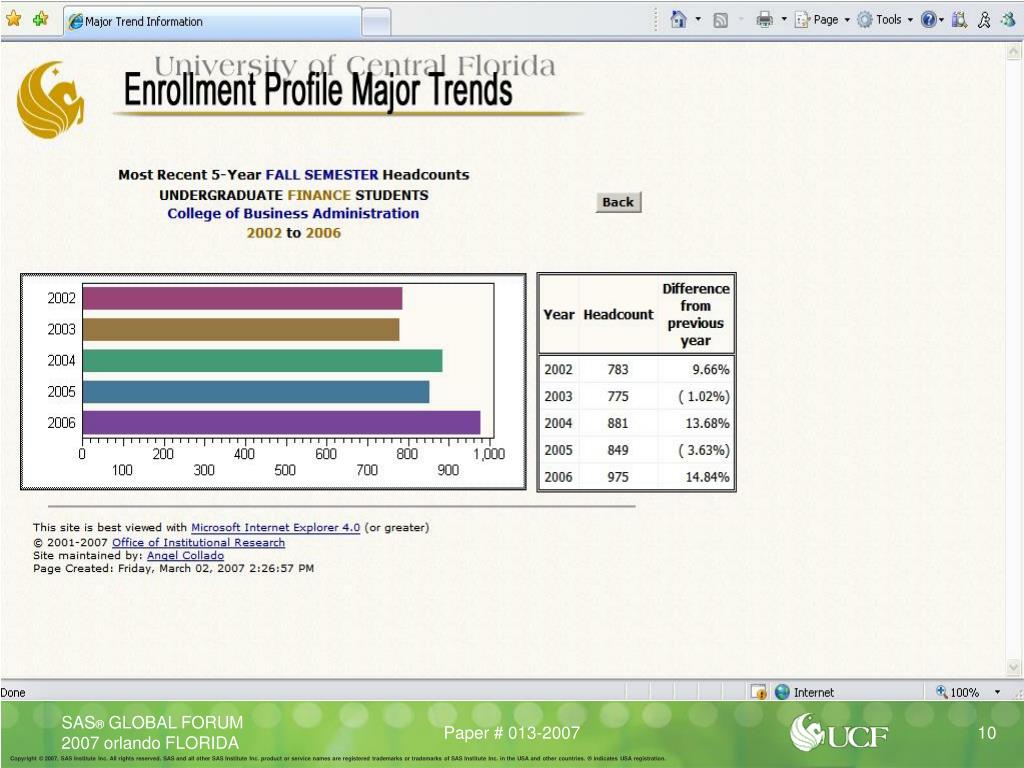The image size is (1024, 768).
Task: Open the Office of Institutional Research link
Action: coord(198,542)
